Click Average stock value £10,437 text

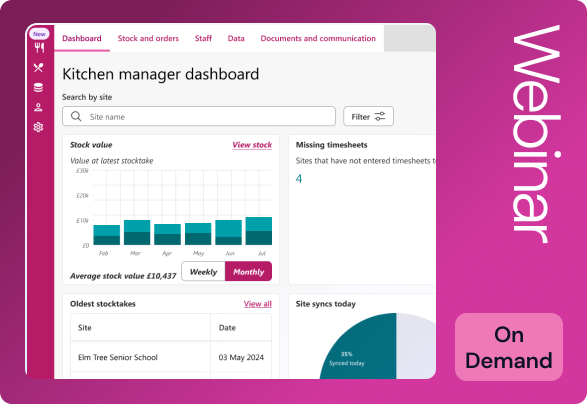pyautogui.click(x=123, y=276)
